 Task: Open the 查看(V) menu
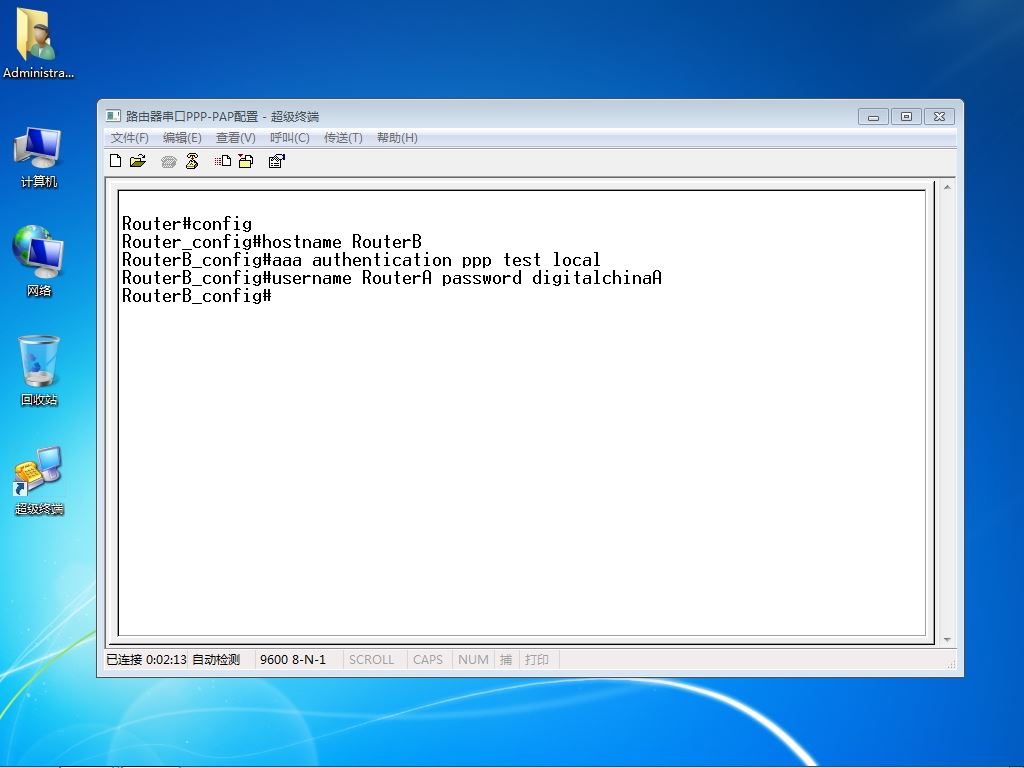(x=235, y=138)
